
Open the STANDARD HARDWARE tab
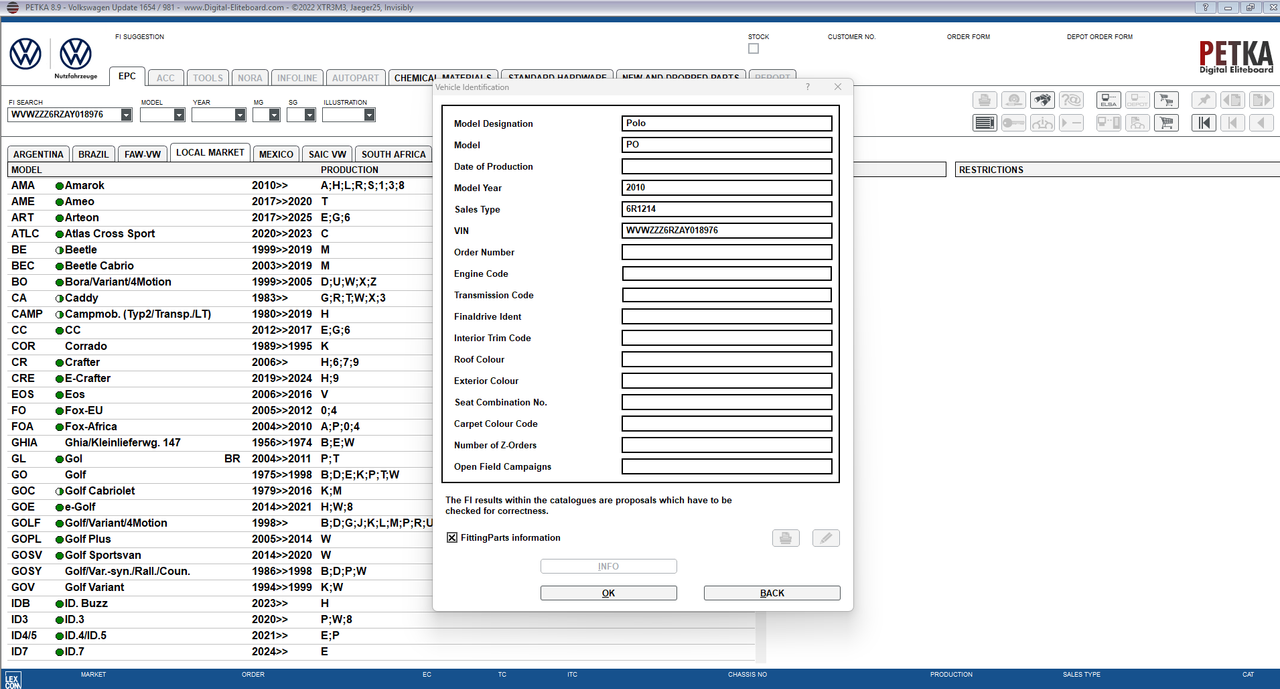pos(557,77)
